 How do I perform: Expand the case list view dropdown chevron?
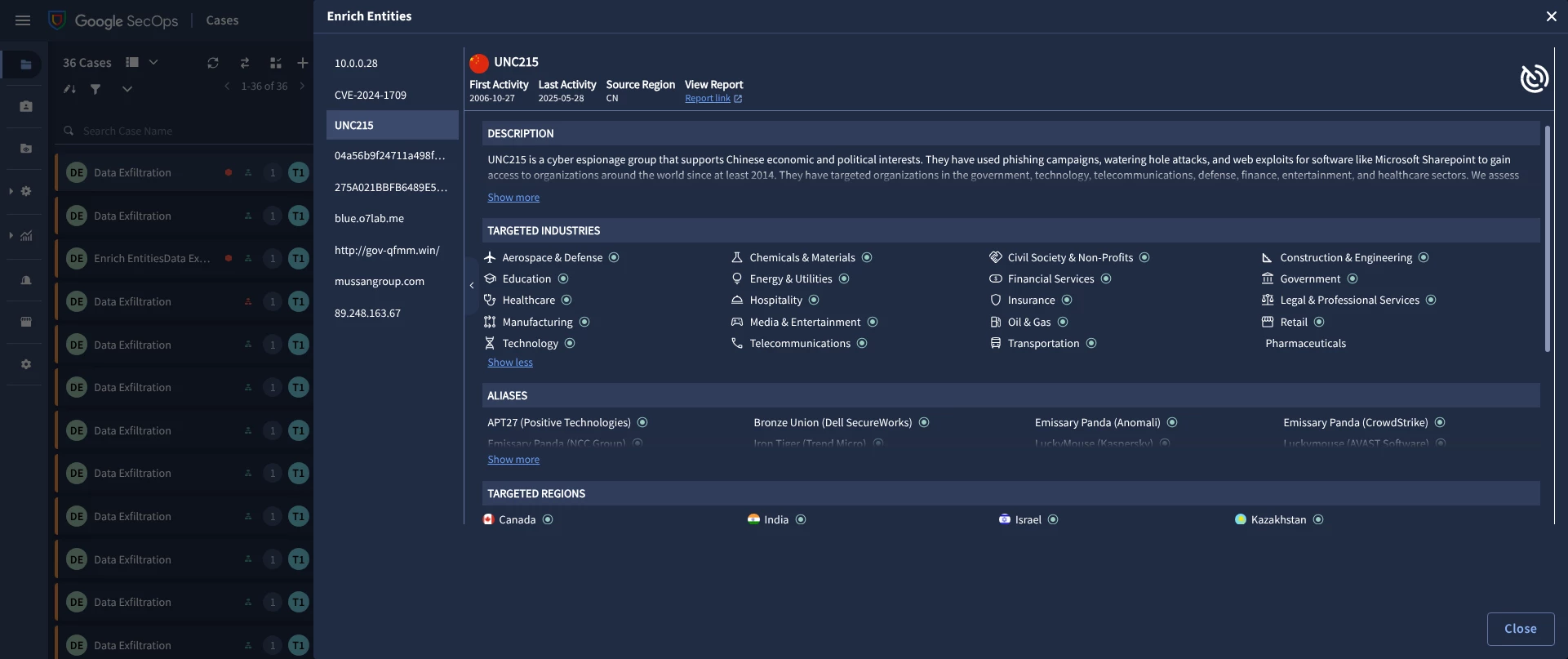[x=153, y=62]
